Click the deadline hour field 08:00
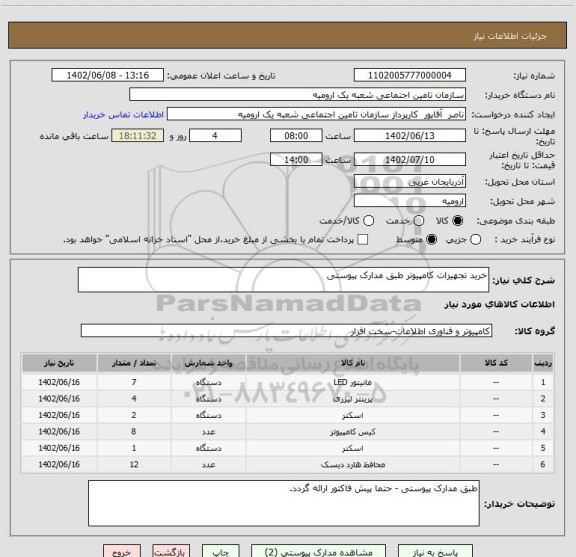Viewport: 576px width, 557px height. coord(296,136)
